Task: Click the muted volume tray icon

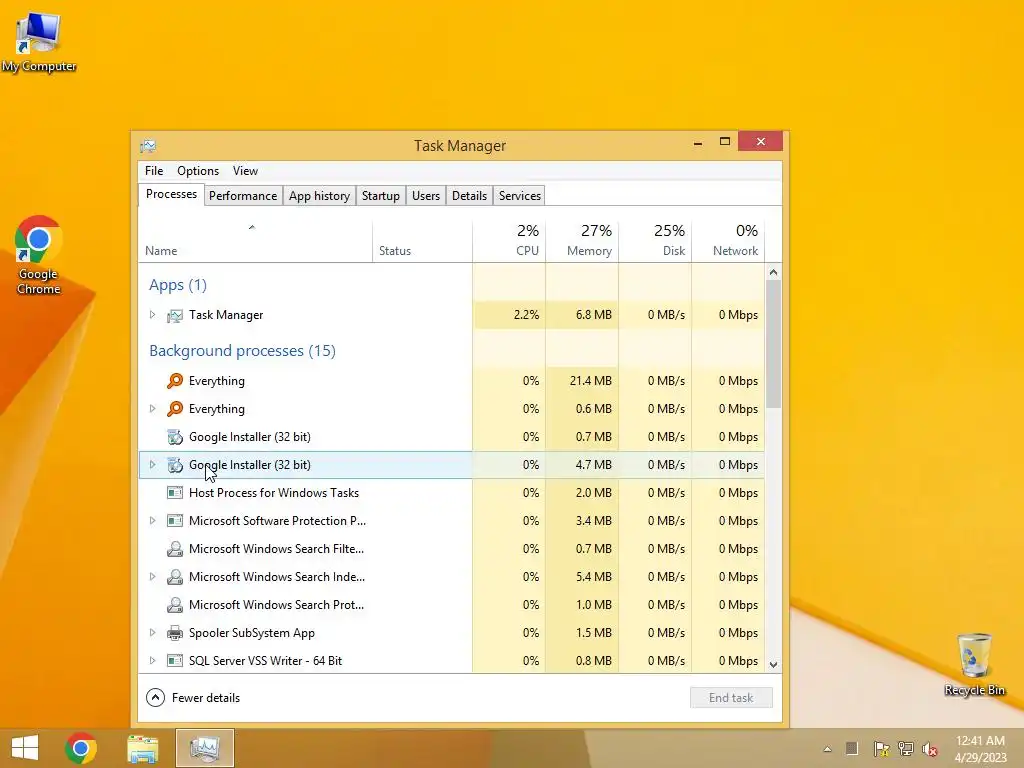Action: click(x=930, y=749)
